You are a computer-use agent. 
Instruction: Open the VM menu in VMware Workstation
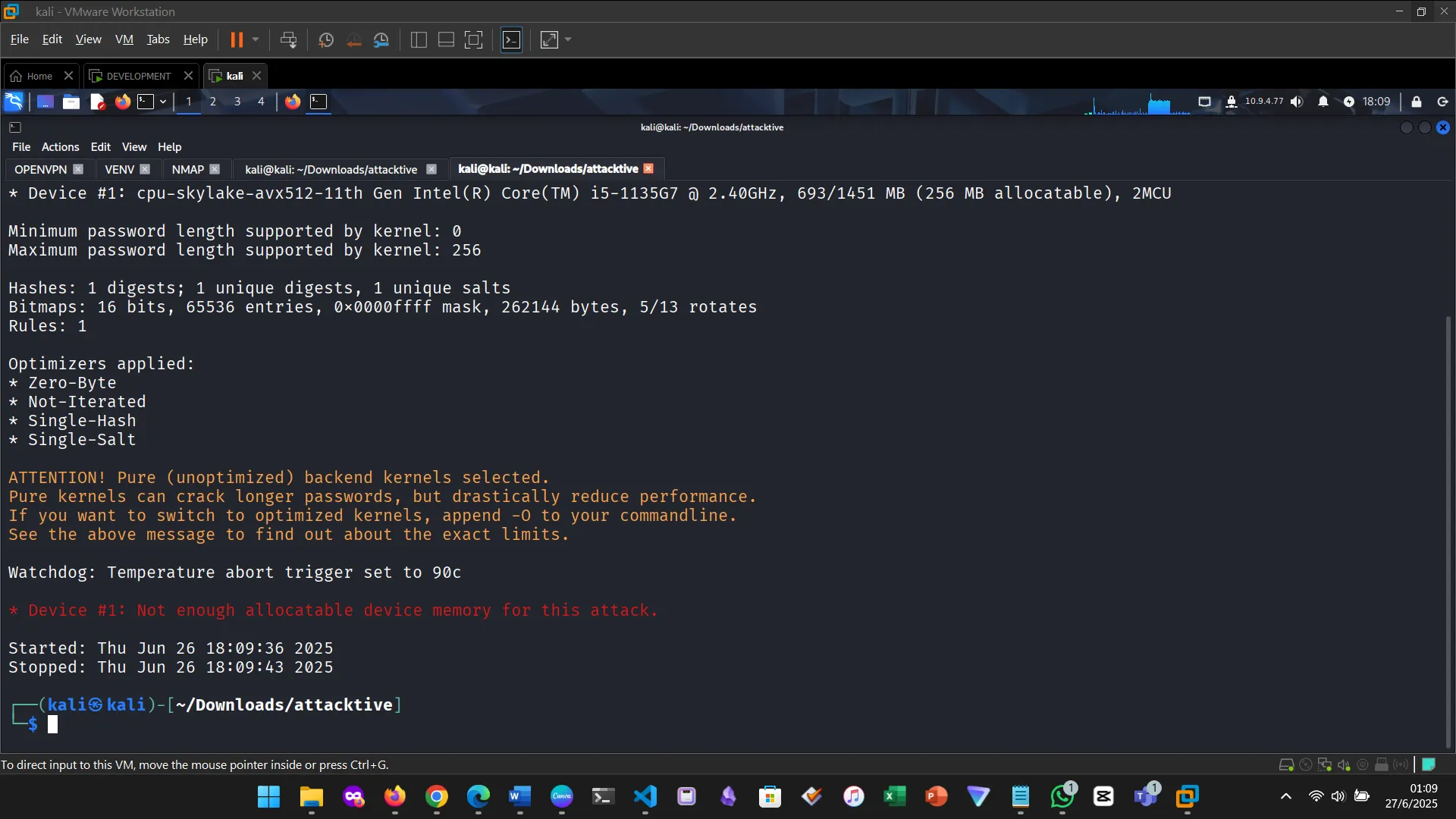[x=124, y=39]
